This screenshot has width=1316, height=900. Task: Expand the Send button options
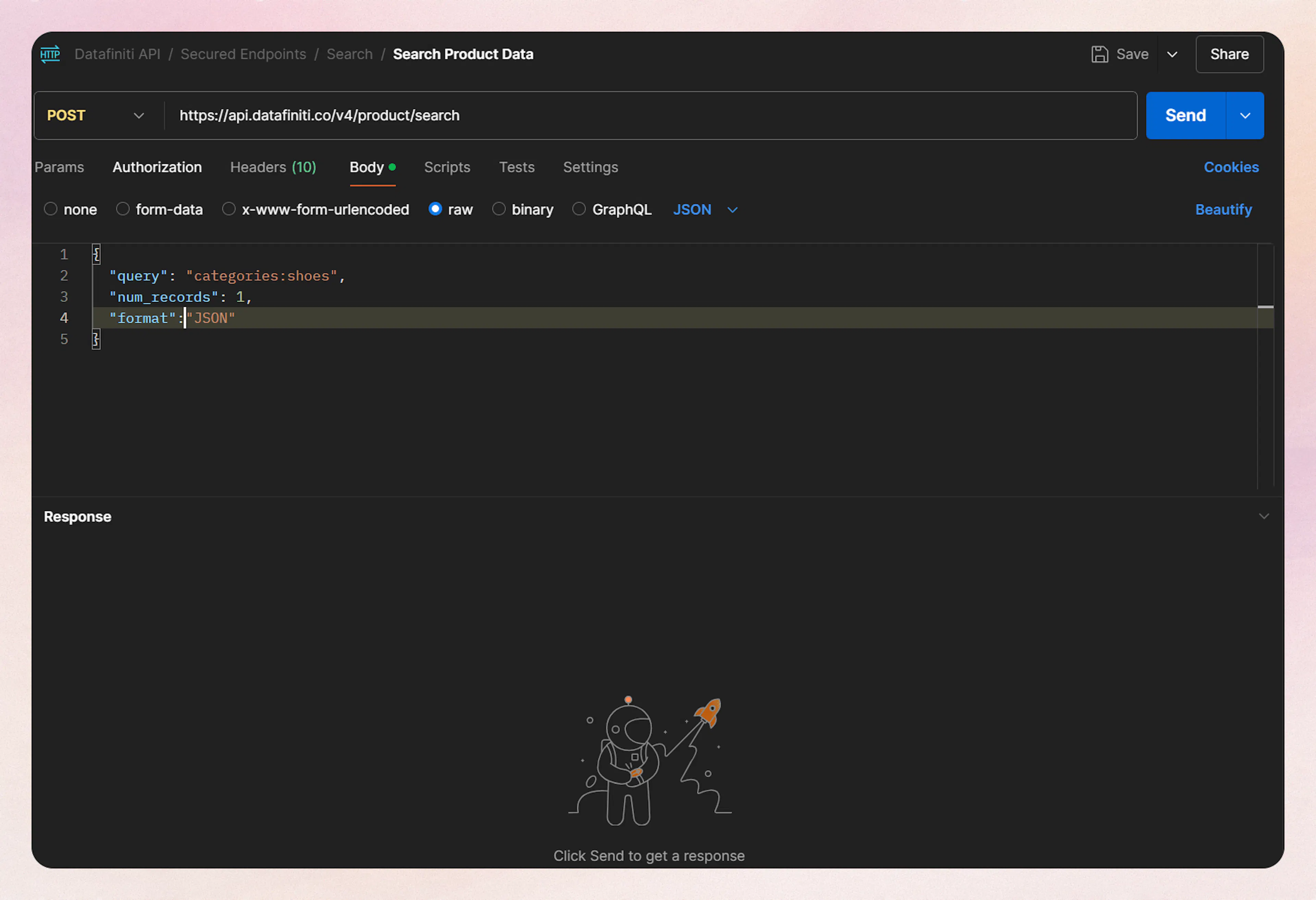click(x=1245, y=115)
